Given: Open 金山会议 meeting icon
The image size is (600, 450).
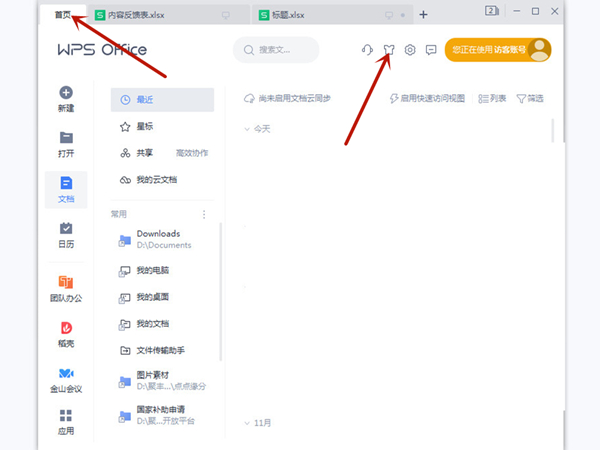Looking at the screenshot, I should click(66, 373).
